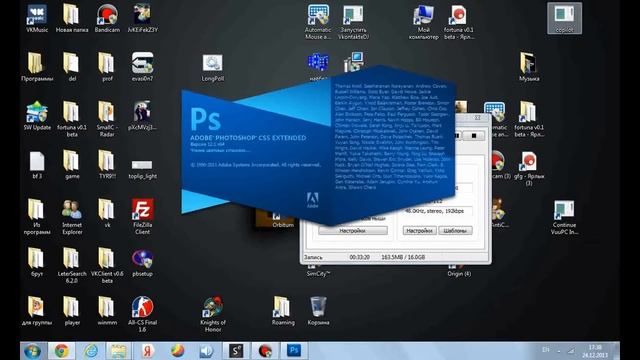Open the SmallC - Radar folder
Screen dimensions: 640x360
(107, 119)
